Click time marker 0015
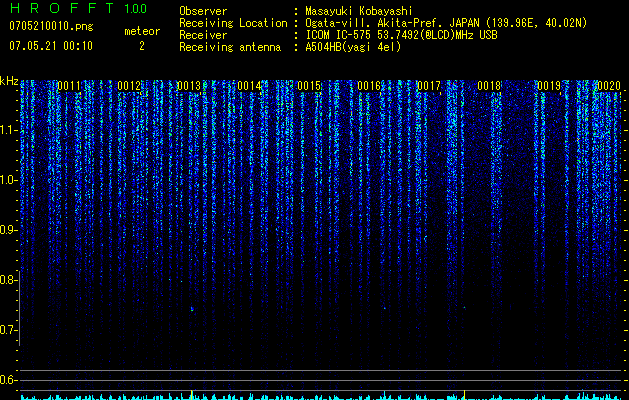The image size is (629, 400). coord(309,86)
